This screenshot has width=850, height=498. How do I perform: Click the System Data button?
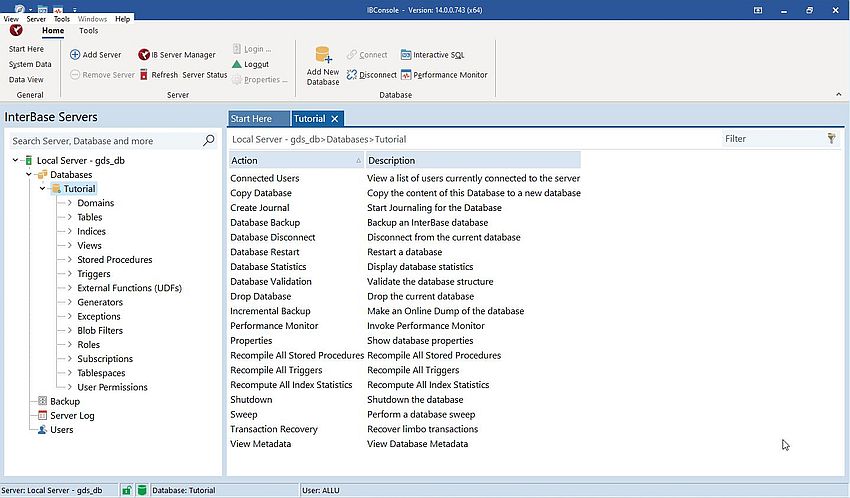coord(30,64)
